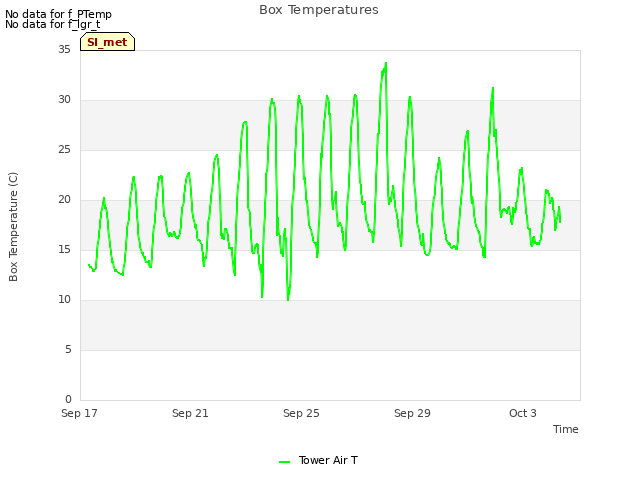Click the 25 y-axis tick label
The image size is (640, 480).
coord(64,149)
